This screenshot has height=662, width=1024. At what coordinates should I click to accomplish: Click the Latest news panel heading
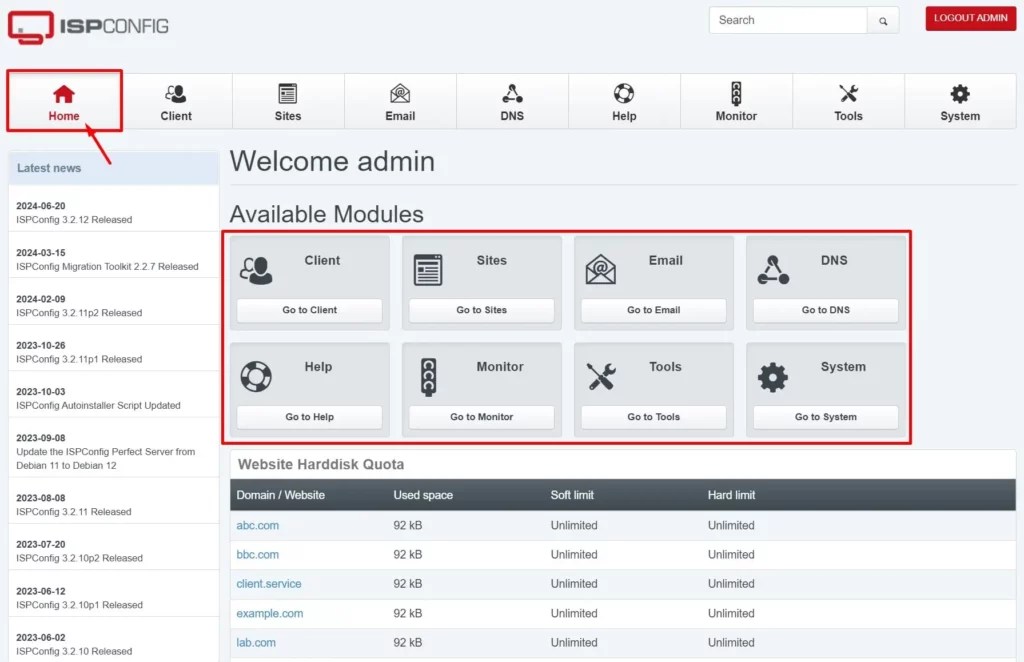[x=49, y=168]
